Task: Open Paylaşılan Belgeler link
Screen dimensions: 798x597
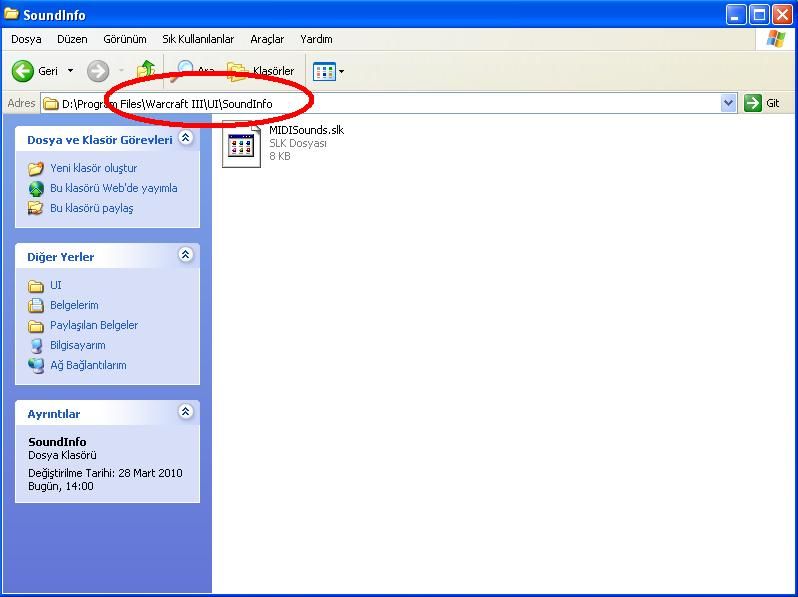Action: (x=94, y=325)
